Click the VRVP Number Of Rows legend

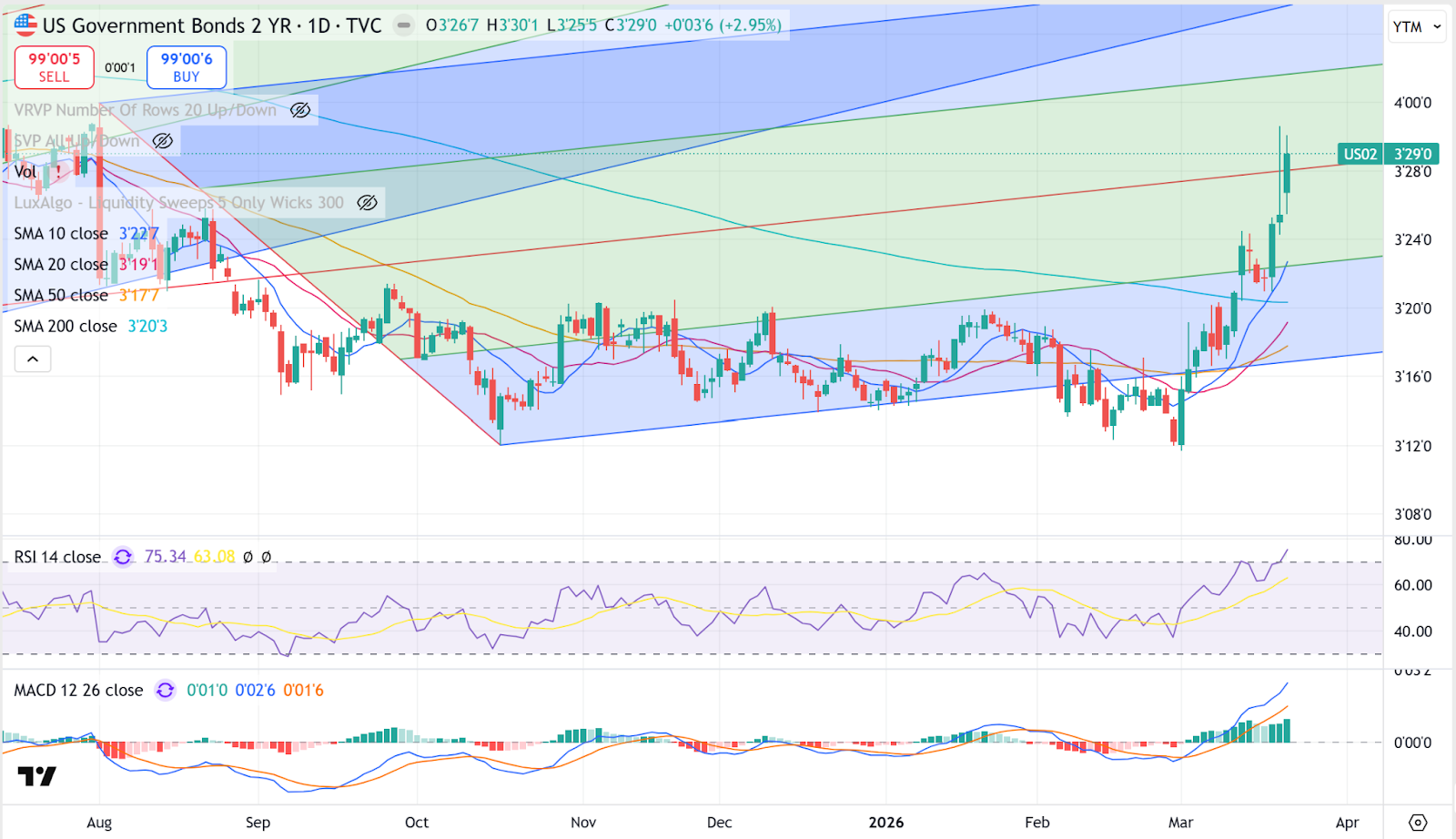tap(146, 110)
